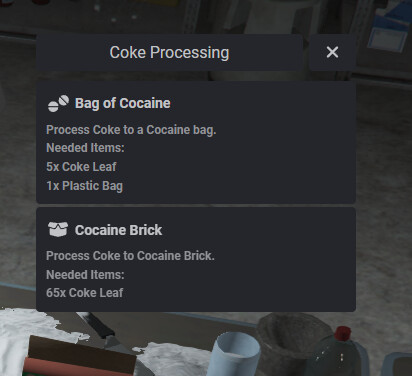Click the pills icon beside Bag of Cocaine

[x=58, y=103]
